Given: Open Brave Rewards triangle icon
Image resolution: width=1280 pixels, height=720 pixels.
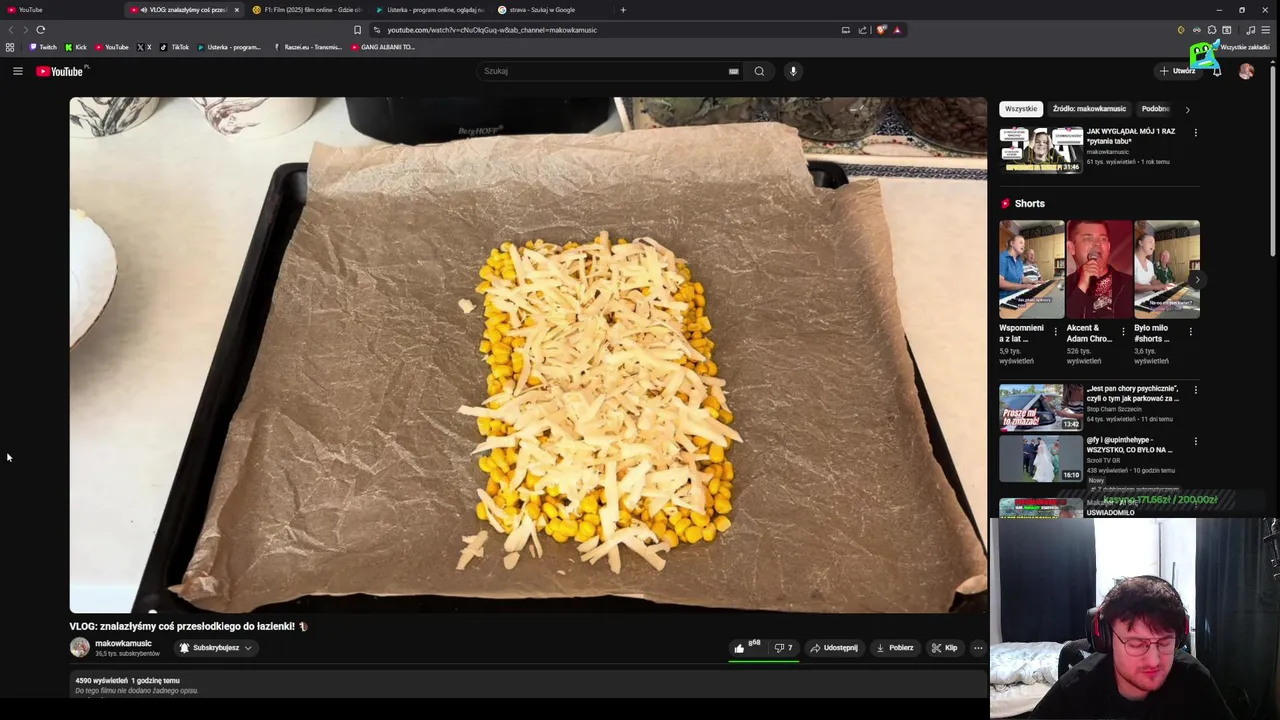Looking at the screenshot, I should point(897,30).
